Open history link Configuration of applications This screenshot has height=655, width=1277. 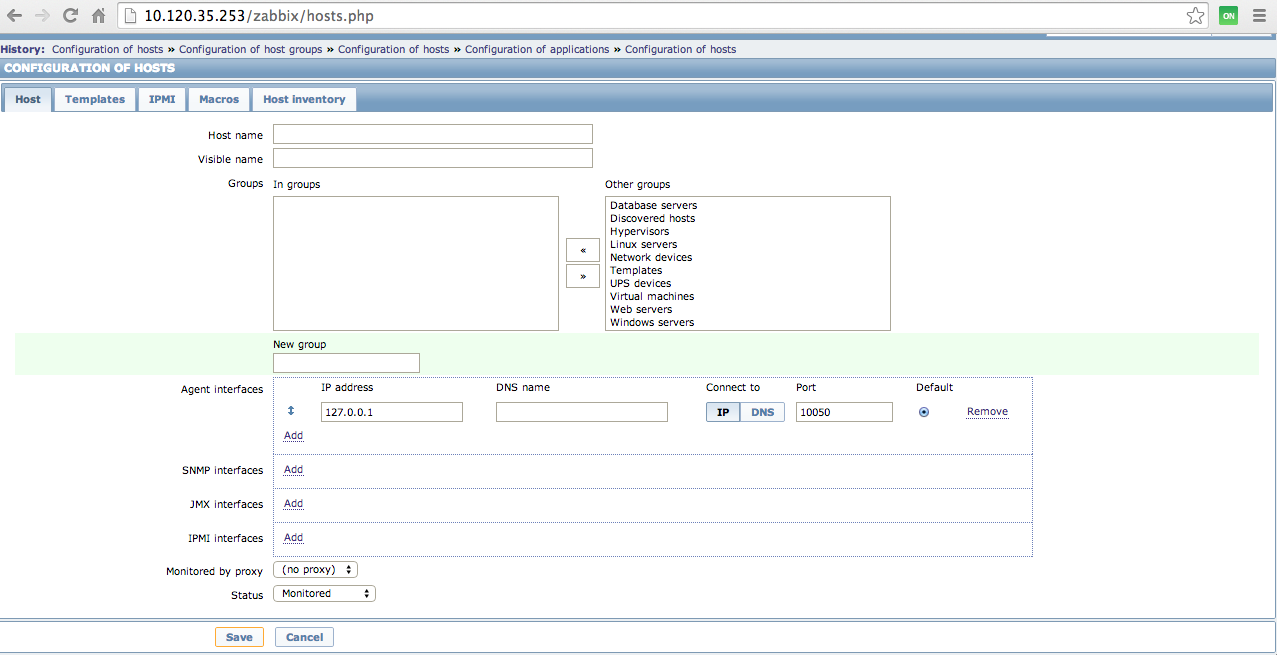click(537, 49)
